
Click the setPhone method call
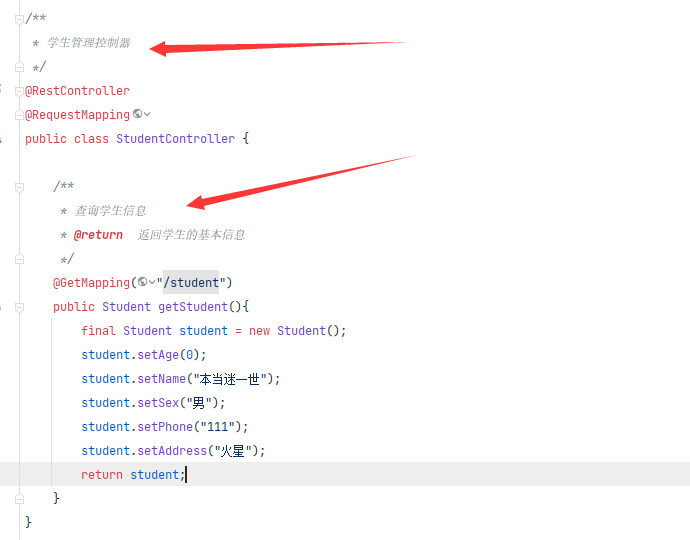tap(165, 426)
